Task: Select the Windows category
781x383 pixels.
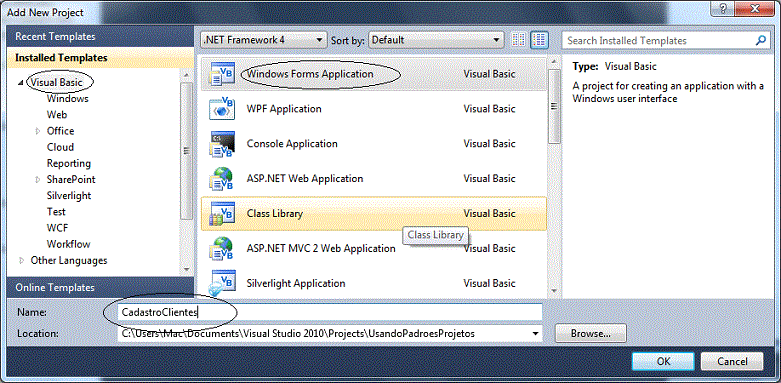Action: [68, 99]
